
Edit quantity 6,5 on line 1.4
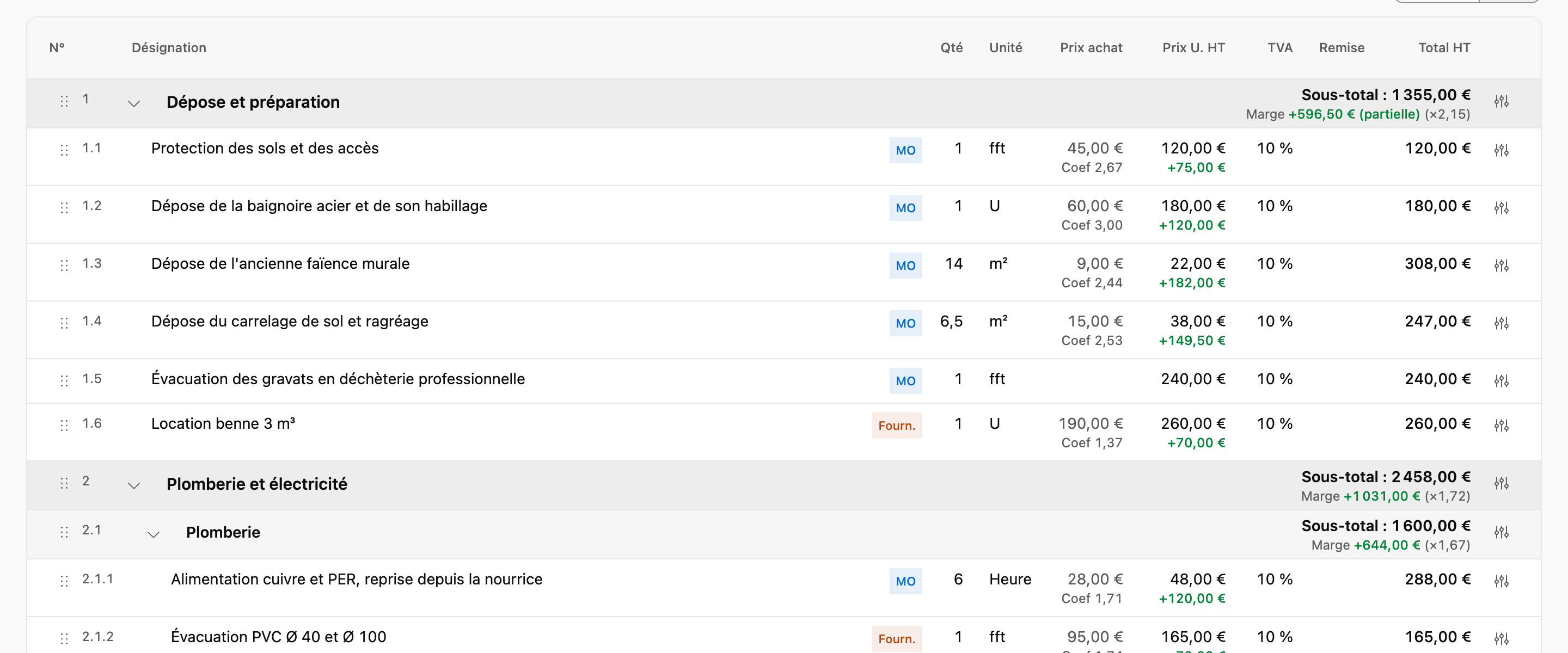pyautogui.click(x=951, y=321)
